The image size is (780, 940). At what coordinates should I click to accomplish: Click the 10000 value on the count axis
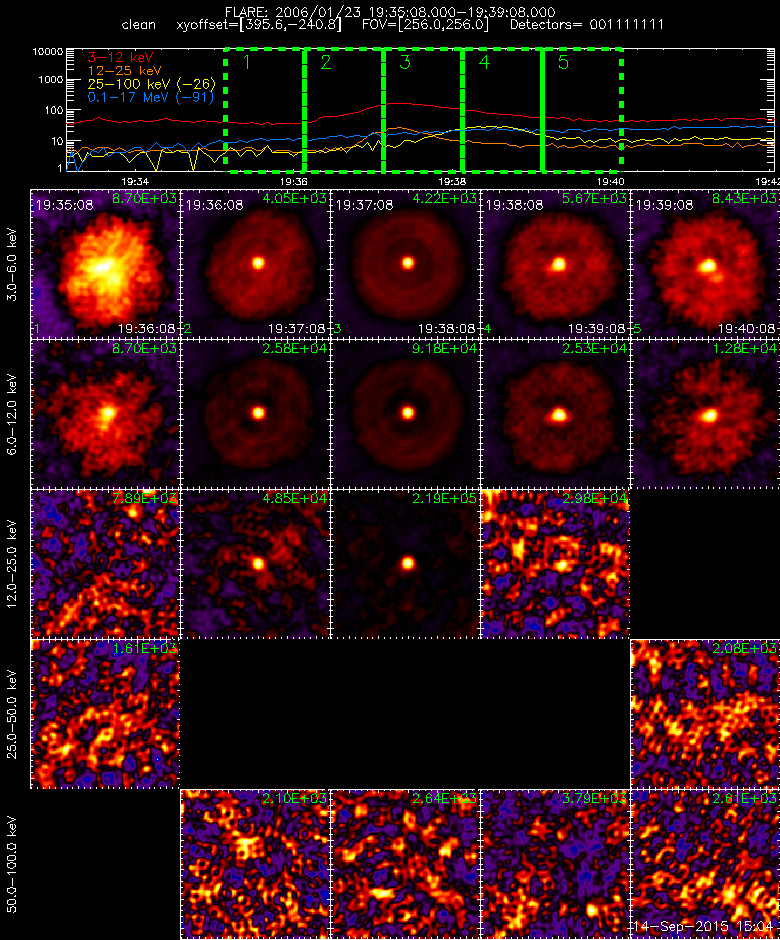tap(48, 52)
